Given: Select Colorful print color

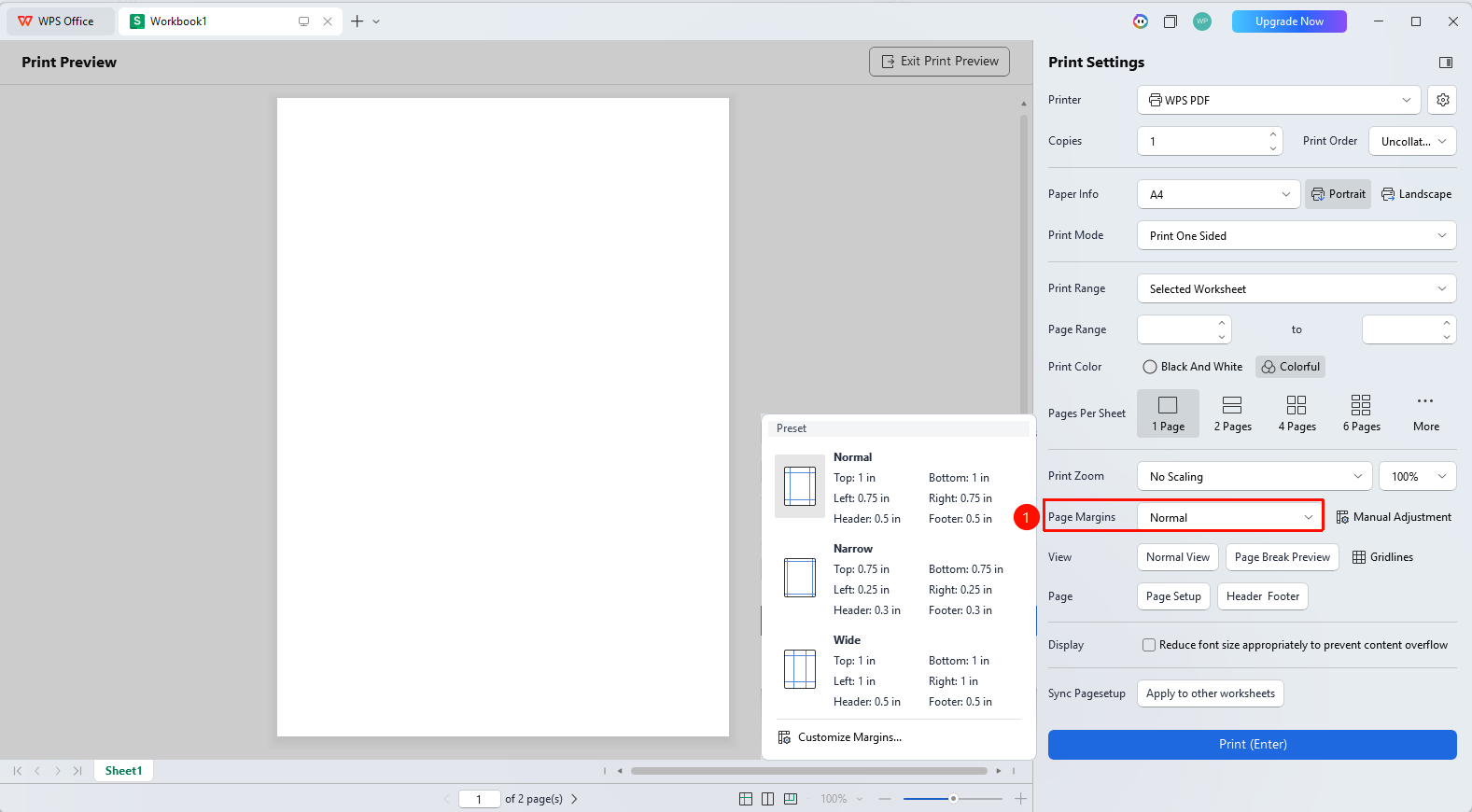Looking at the screenshot, I should pos(1291,367).
